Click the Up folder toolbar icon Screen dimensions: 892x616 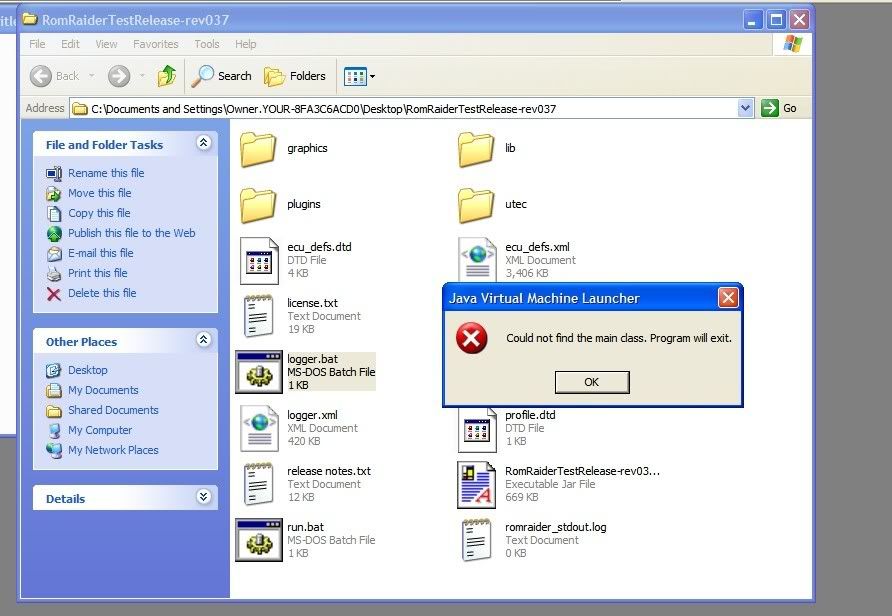pyautogui.click(x=167, y=76)
